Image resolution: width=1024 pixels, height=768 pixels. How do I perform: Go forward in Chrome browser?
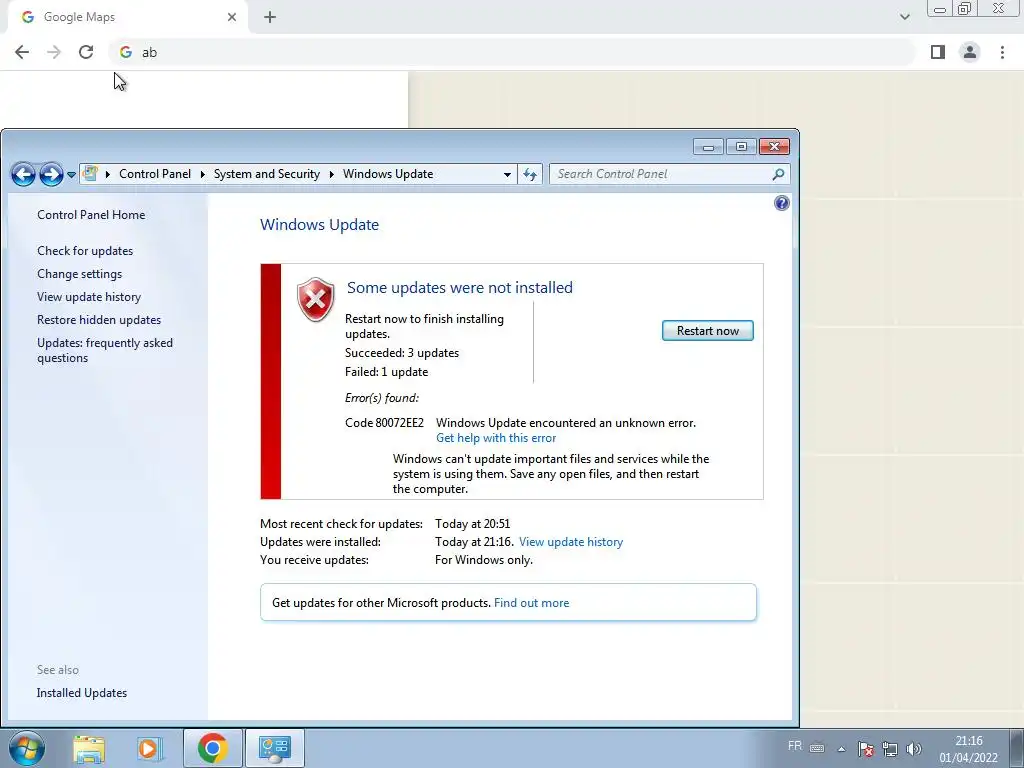(54, 52)
